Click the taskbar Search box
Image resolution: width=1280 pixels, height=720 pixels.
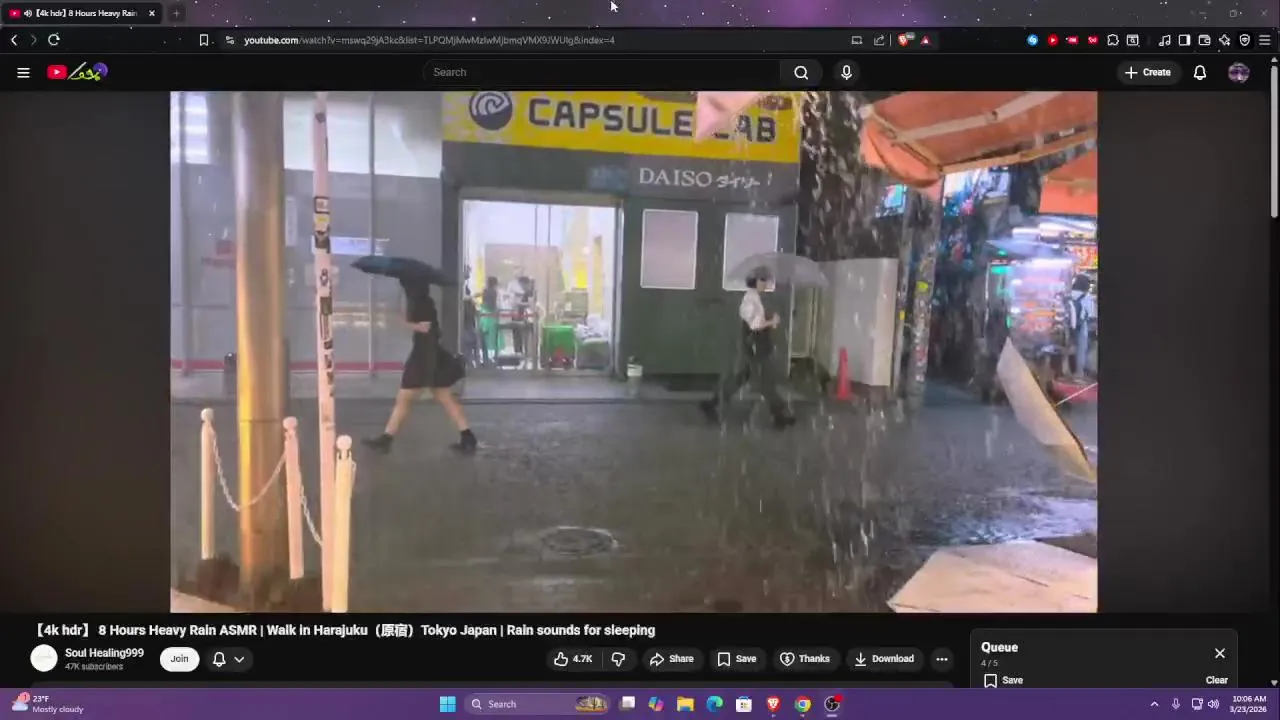pyautogui.click(x=539, y=704)
